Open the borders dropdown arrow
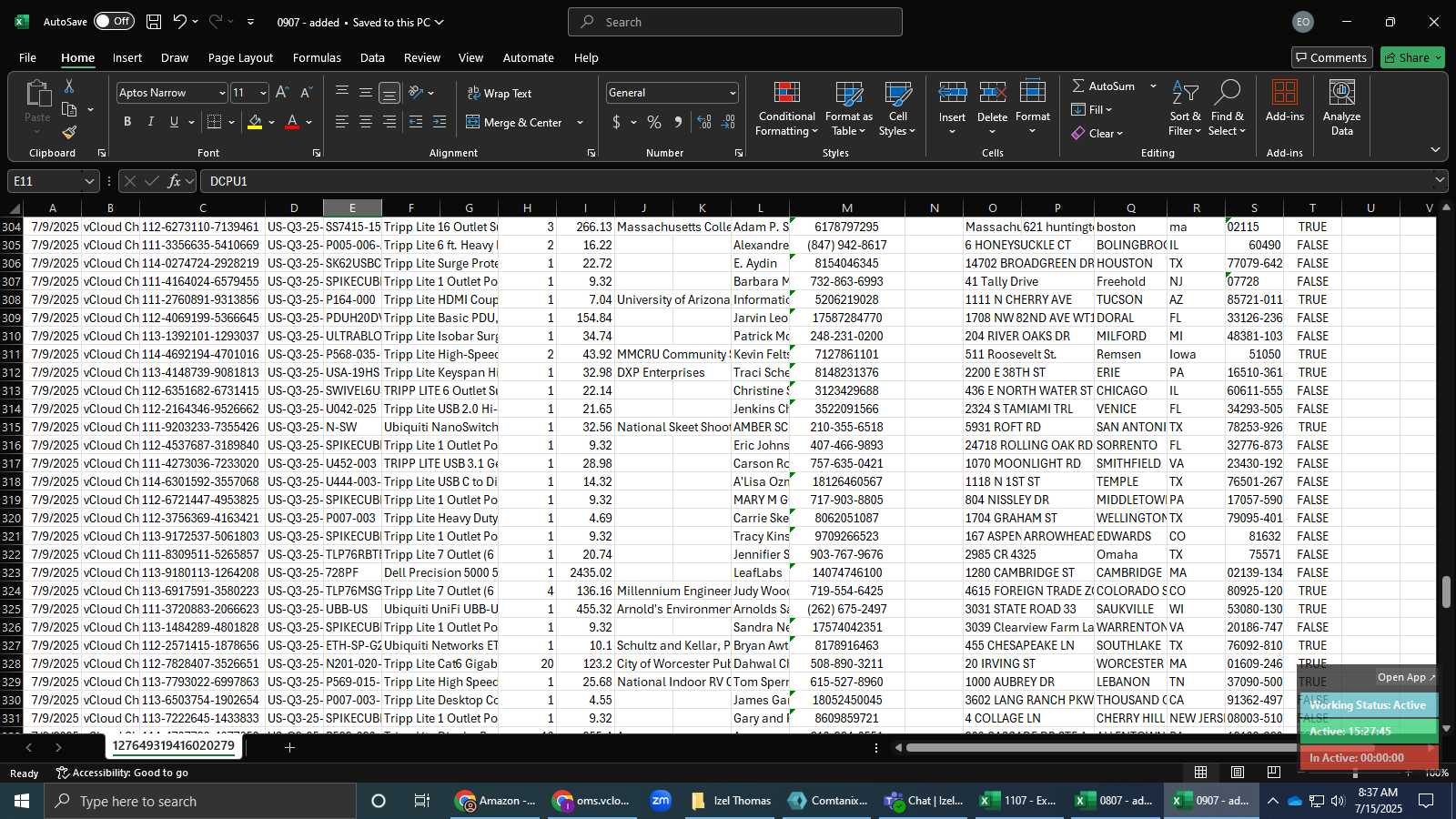Viewport: 1456px width, 819px height. [232, 122]
